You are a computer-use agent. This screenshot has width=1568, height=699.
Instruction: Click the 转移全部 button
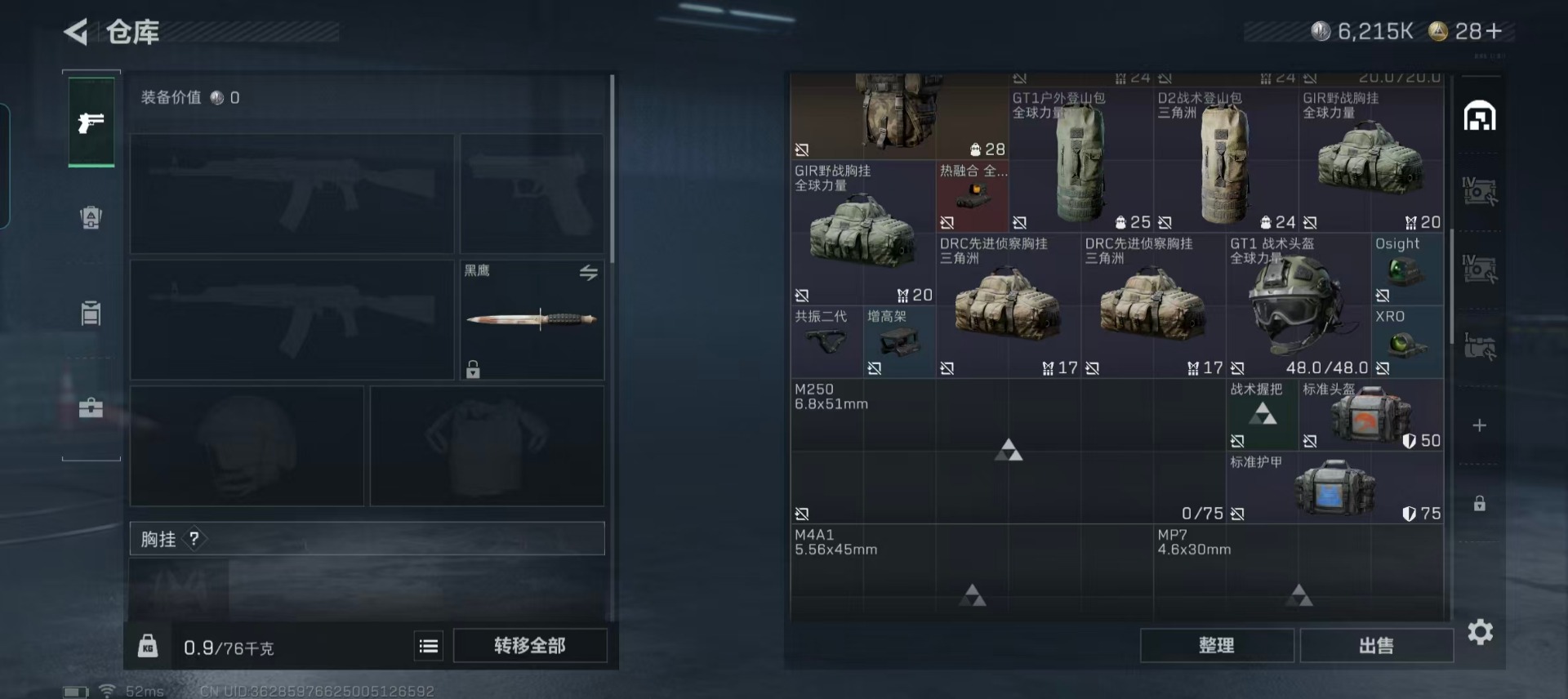530,646
